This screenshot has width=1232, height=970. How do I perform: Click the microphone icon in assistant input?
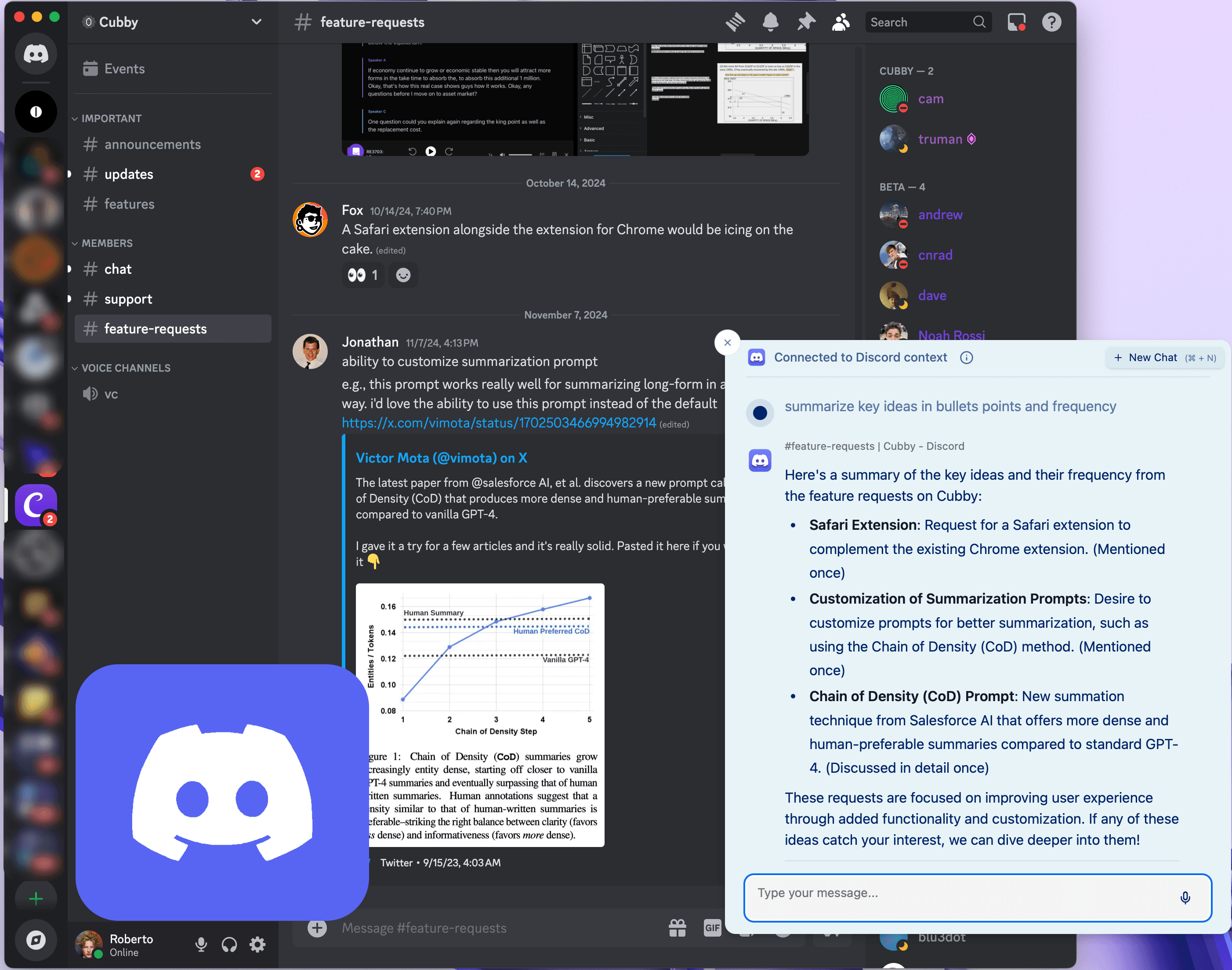tap(1185, 898)
